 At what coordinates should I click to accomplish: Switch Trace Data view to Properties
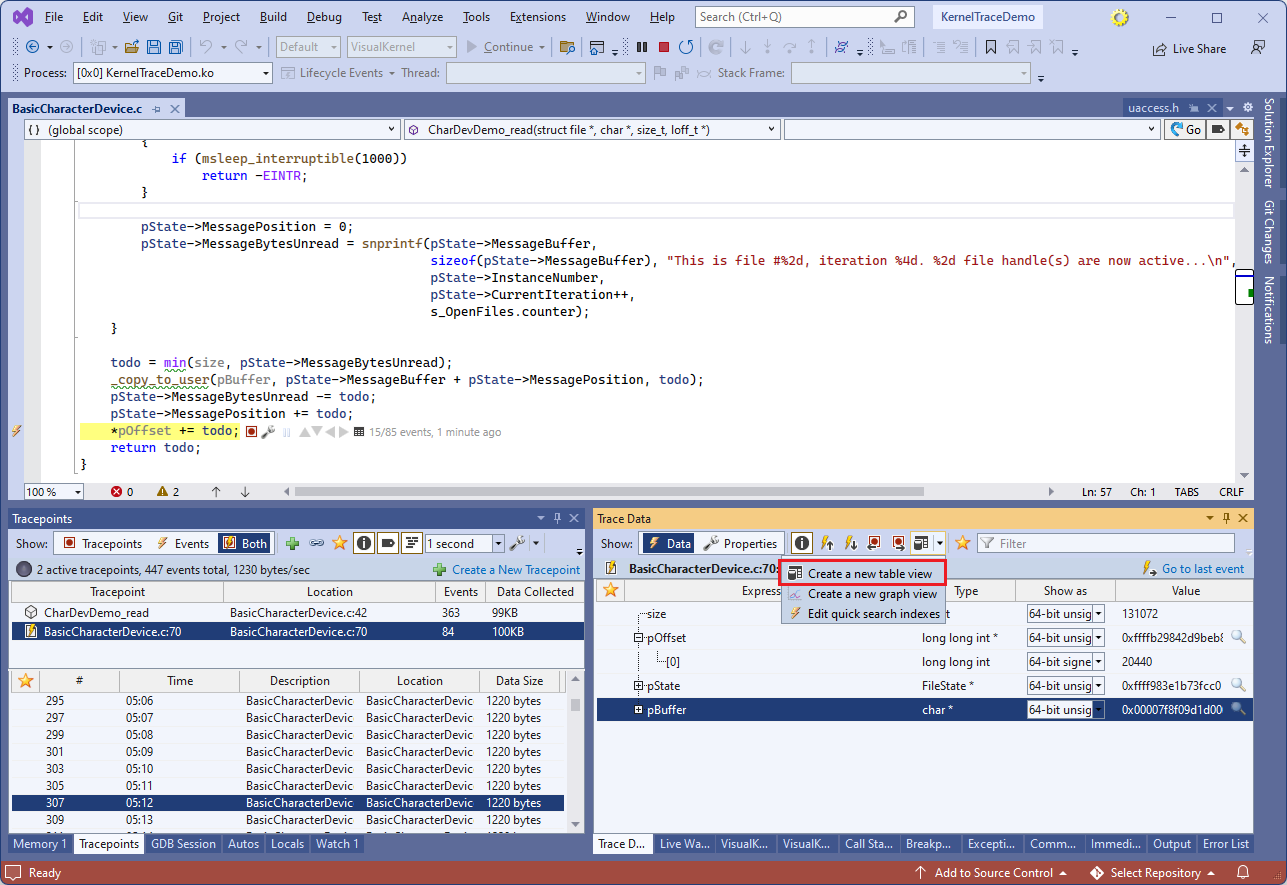click(x=740, y=543)
